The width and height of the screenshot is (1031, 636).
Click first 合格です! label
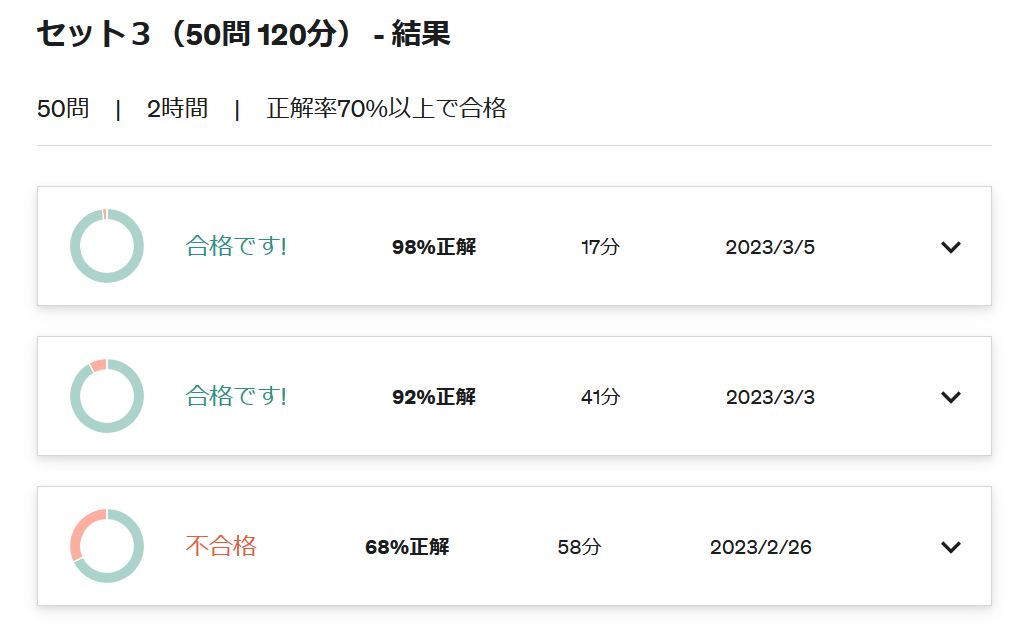click(236, 246)
